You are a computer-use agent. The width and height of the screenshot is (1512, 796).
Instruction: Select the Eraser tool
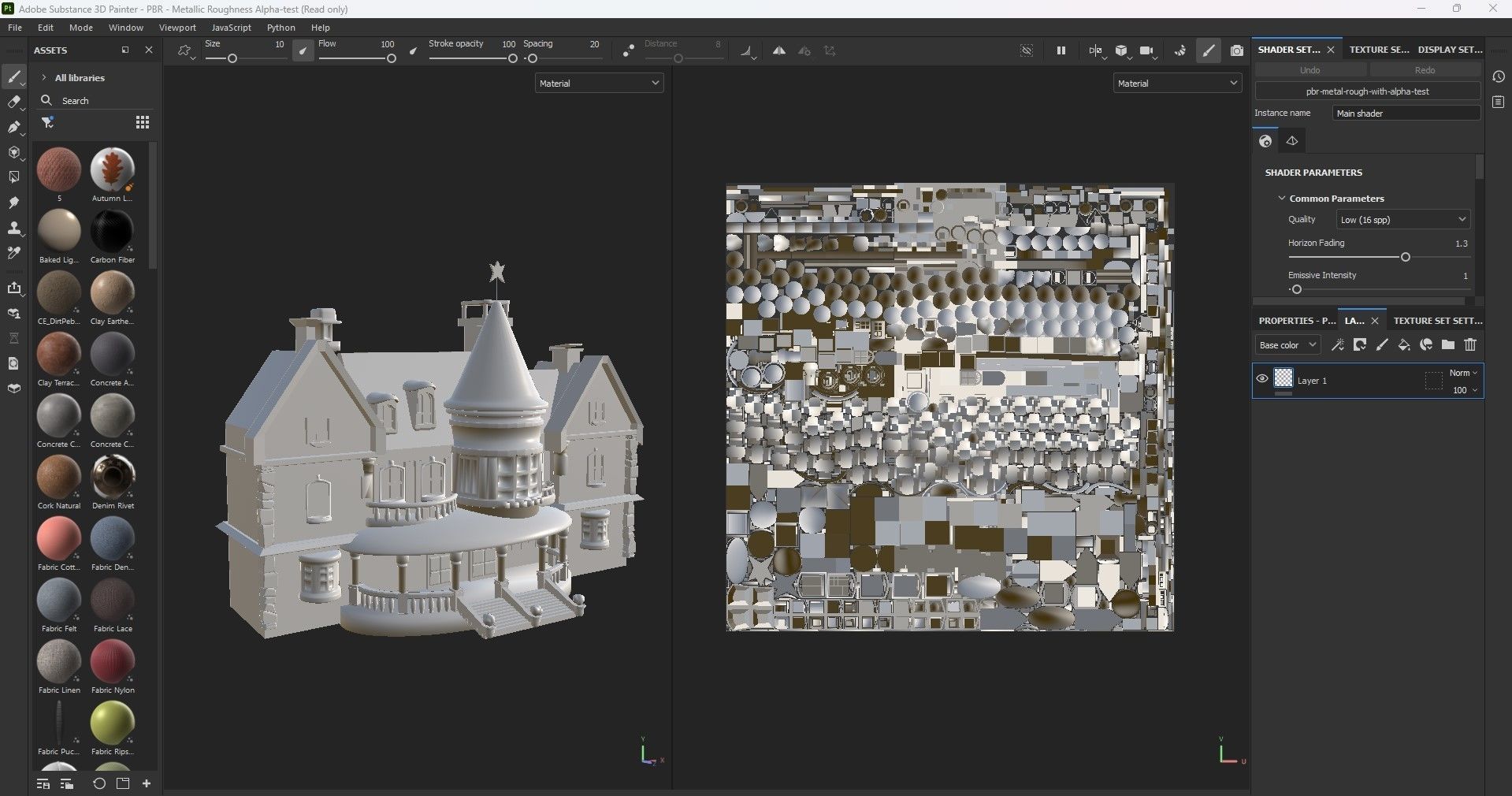click(x=13, y=102)
